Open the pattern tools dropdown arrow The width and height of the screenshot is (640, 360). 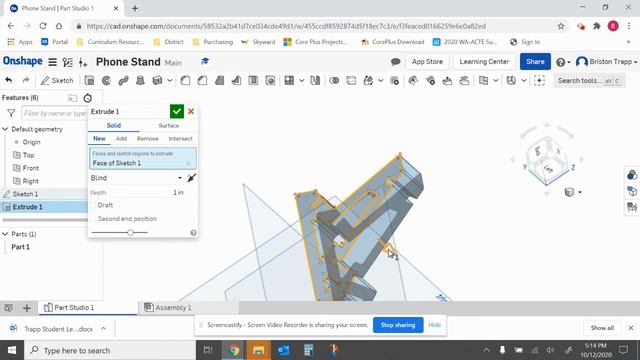(x=302, y=80)
